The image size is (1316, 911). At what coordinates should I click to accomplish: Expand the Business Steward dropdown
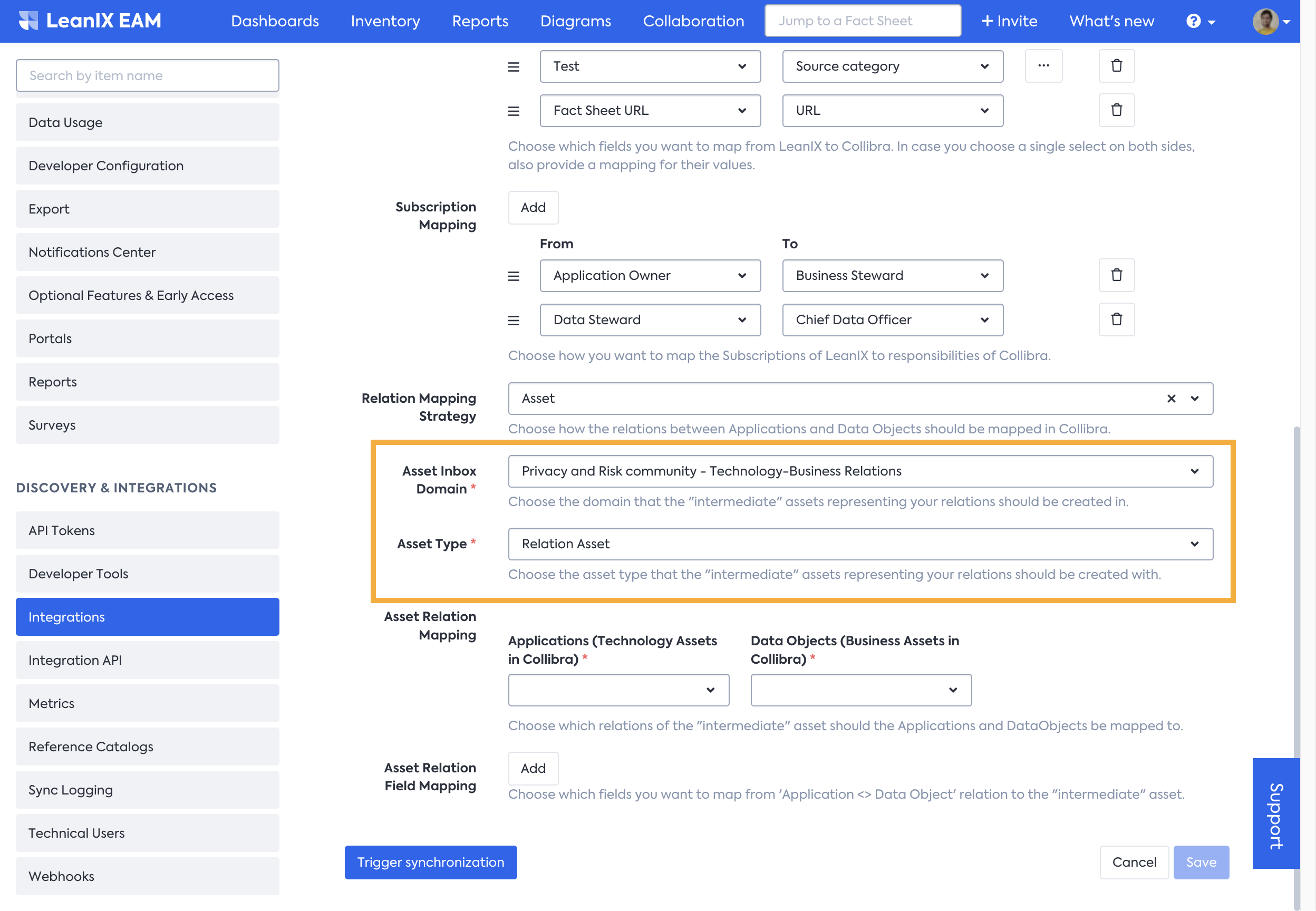(892, 276)
